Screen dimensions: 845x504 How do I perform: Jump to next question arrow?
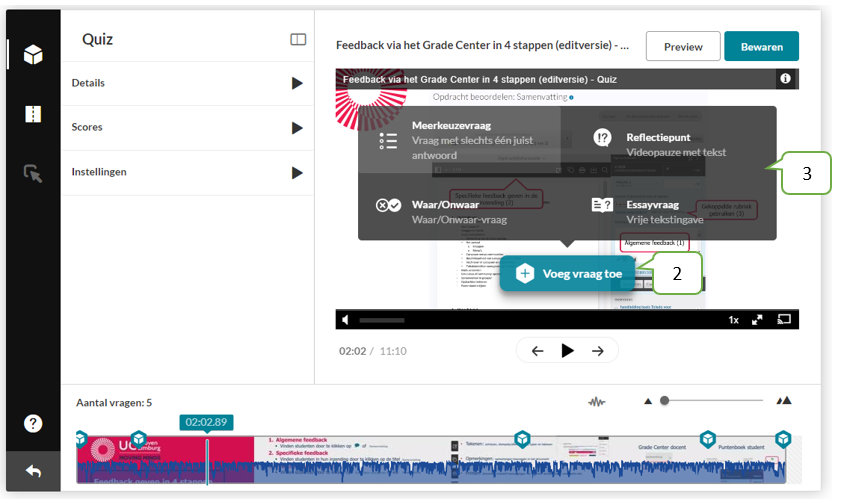tap(598, 351)
